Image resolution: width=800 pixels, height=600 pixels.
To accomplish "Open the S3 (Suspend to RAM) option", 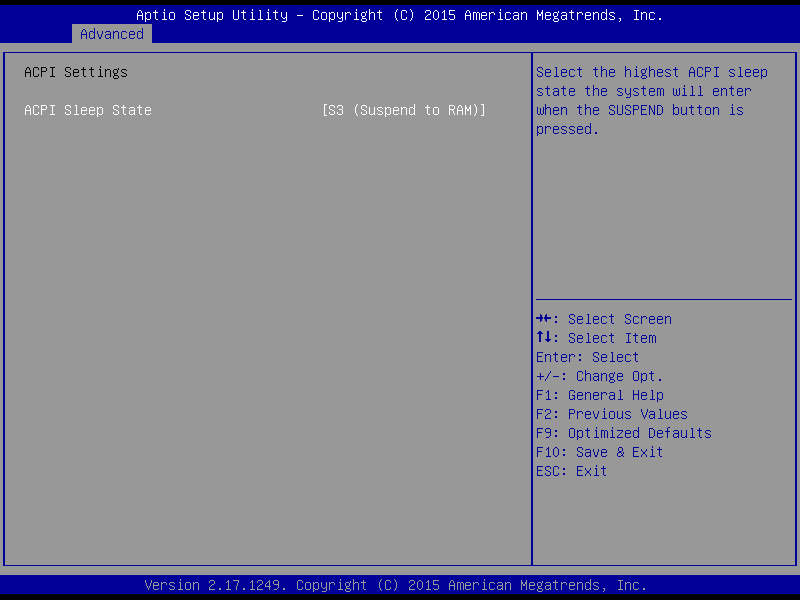I will click(403, 110).
